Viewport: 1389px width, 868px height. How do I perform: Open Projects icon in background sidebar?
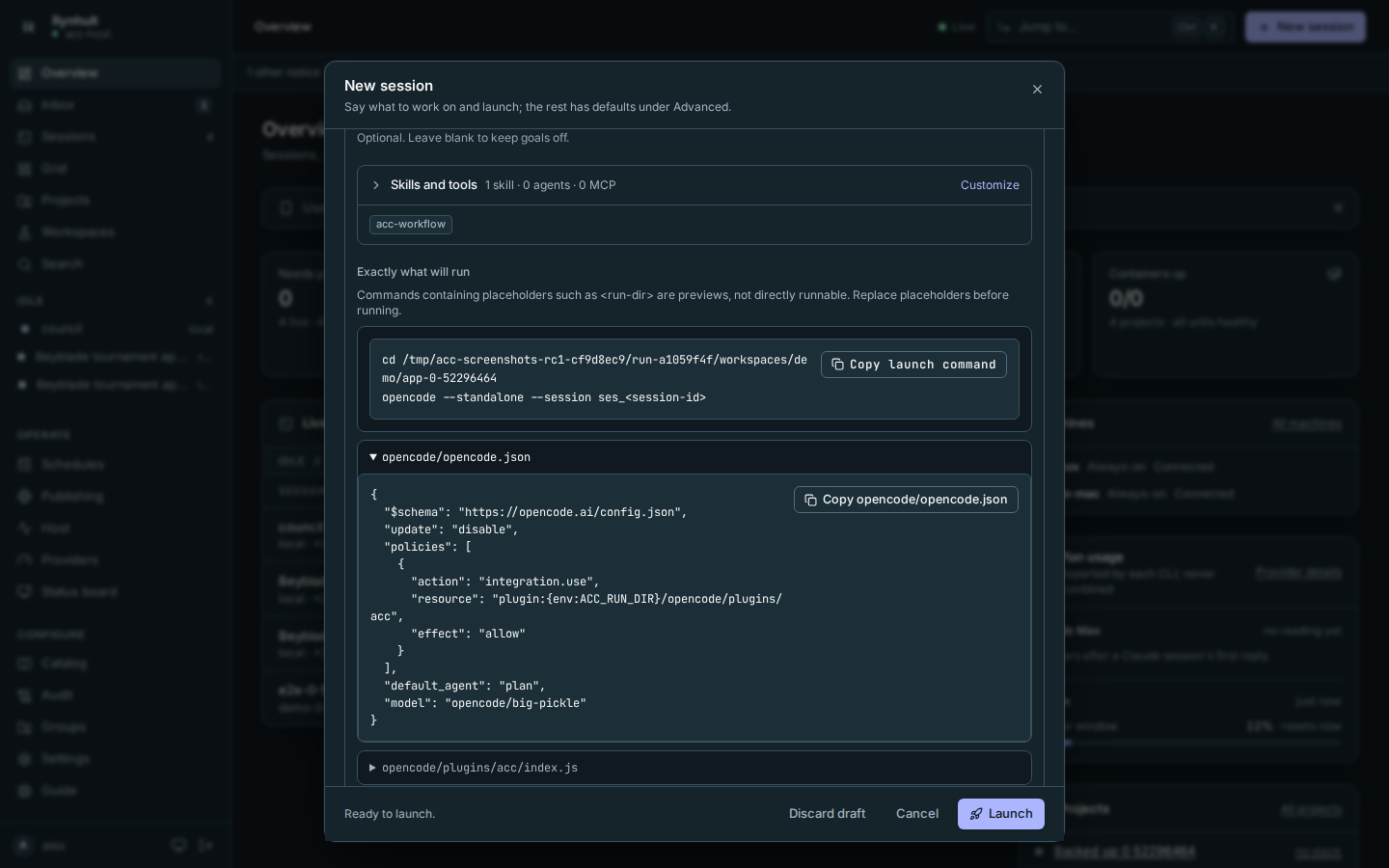(26, 201)
